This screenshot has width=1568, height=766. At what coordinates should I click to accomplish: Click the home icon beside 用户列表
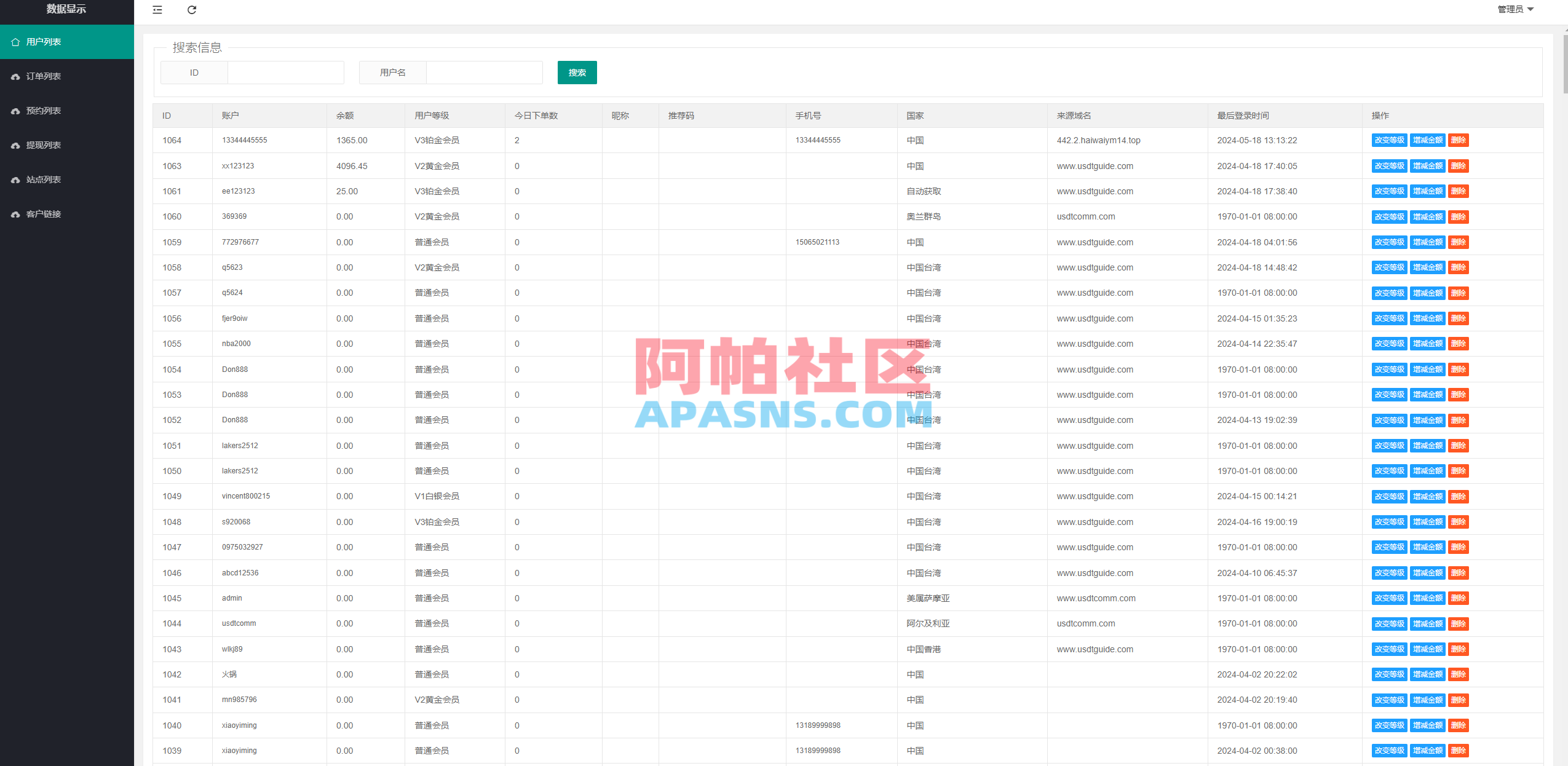(16, 41)
